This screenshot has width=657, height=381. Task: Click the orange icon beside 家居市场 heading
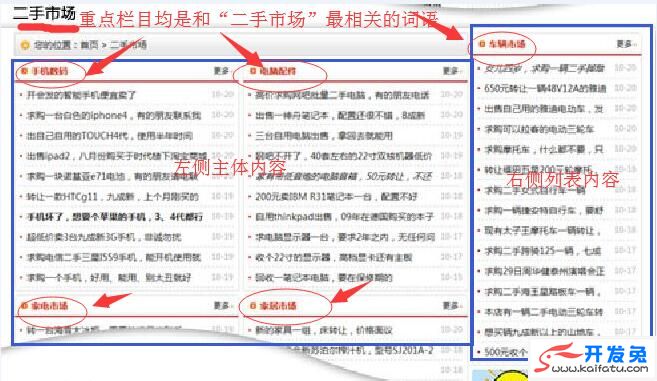[253, 306]
